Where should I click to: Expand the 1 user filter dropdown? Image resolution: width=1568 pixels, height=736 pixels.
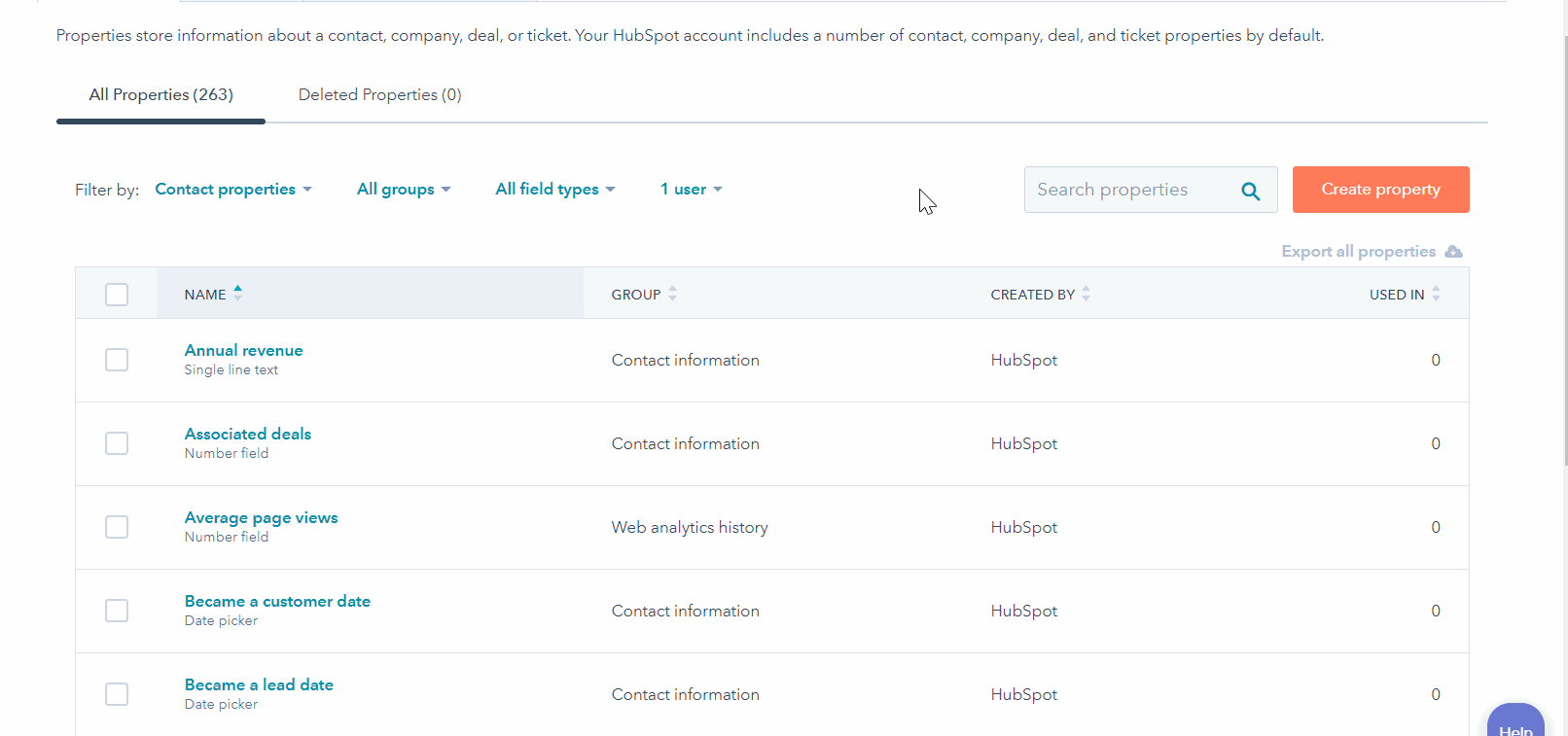pyautogui.click(x=691, y=190)
